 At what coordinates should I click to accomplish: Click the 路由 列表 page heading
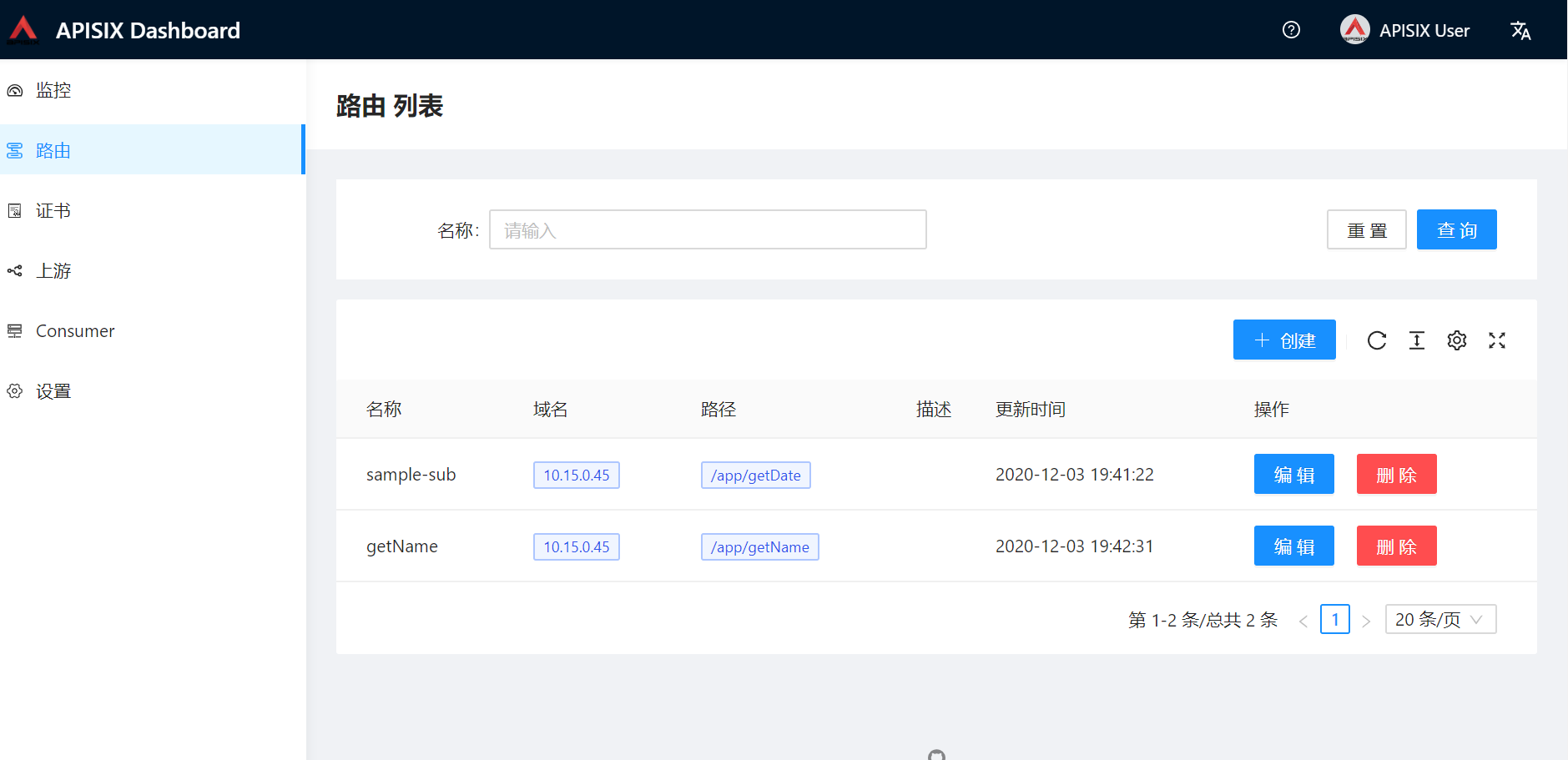tap(390, 106)
